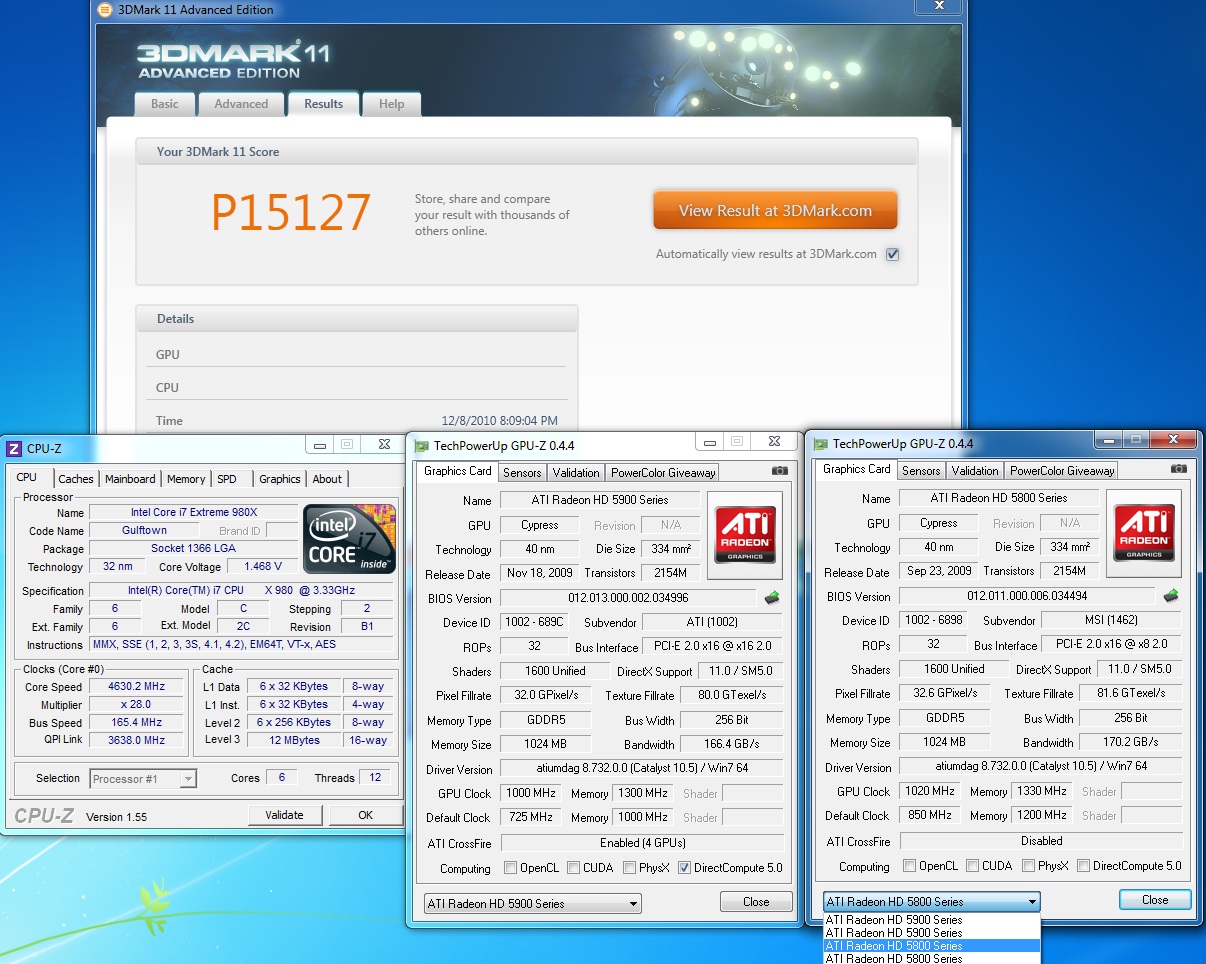Open PowerColor Giveaway tab in left GPU-Z
The height and width of the screenshot is (964, 1206).
click(663, 473)
